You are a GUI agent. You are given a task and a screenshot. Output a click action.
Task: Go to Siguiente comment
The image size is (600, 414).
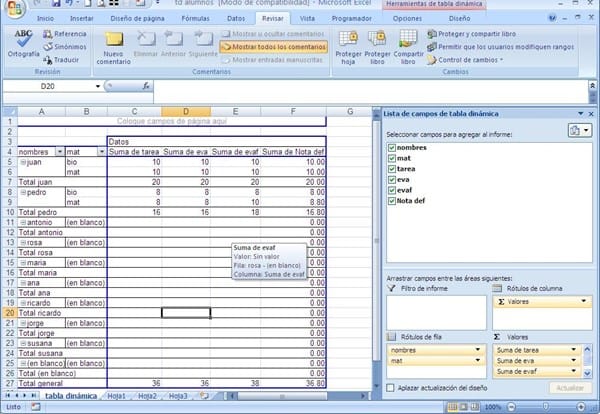pos(203,44)
